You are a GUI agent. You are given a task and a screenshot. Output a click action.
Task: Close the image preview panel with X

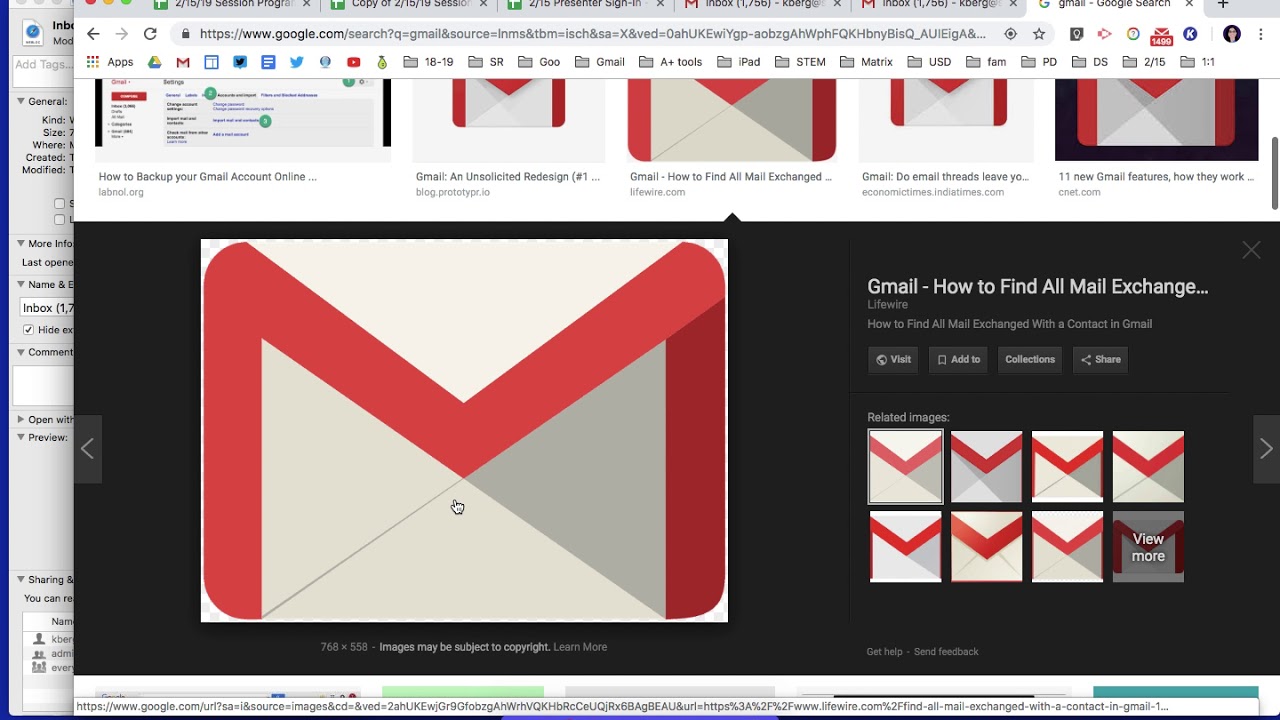pyautogui.click(x=1251, y=250)
